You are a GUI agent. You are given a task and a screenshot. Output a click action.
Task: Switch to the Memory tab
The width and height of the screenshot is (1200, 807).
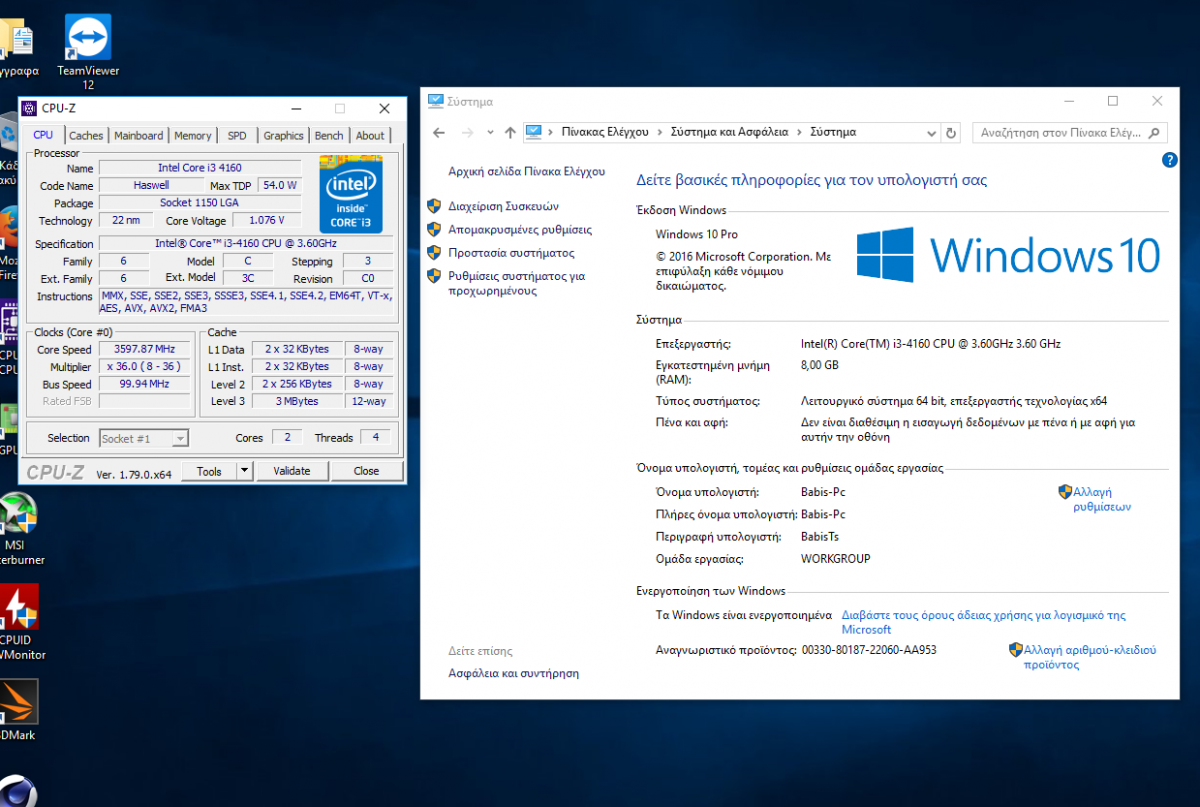pyautogui.click(x=192, y=136)
